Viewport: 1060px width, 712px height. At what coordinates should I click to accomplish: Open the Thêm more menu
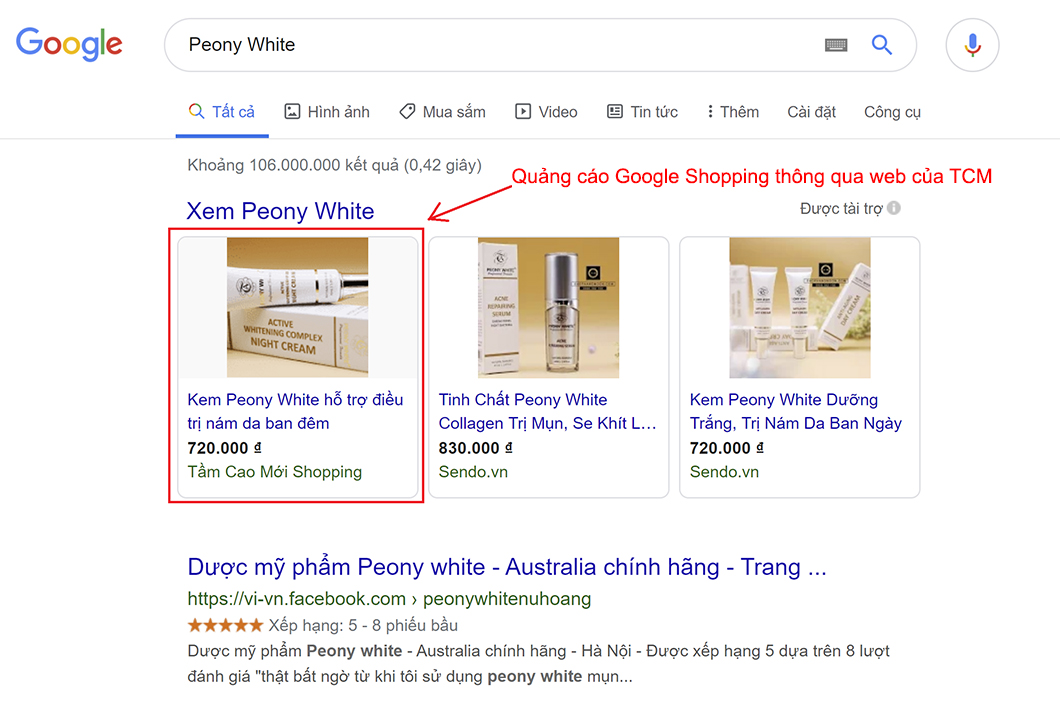(x=732, y=112)
